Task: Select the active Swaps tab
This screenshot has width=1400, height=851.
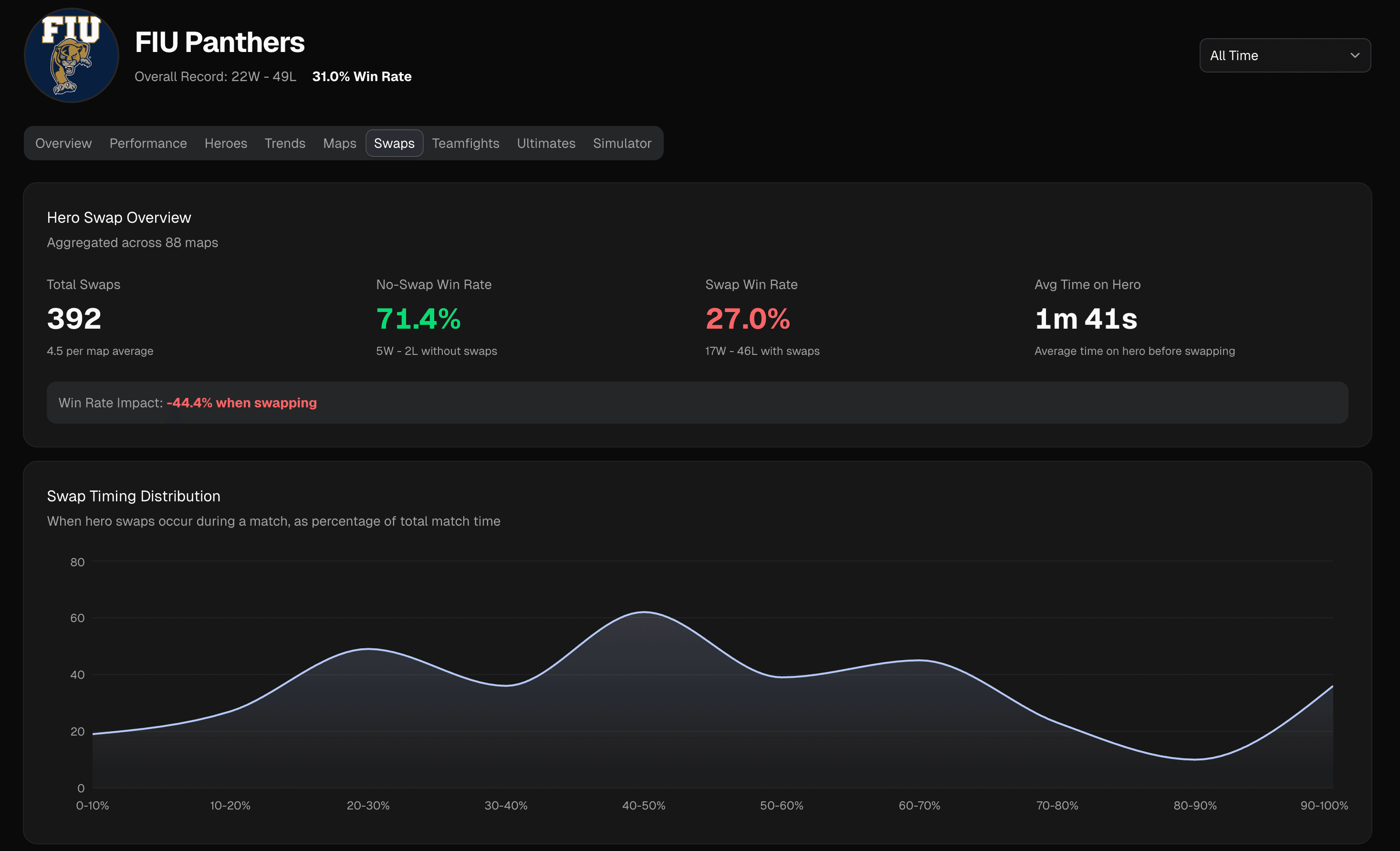Action: [394, 143]
